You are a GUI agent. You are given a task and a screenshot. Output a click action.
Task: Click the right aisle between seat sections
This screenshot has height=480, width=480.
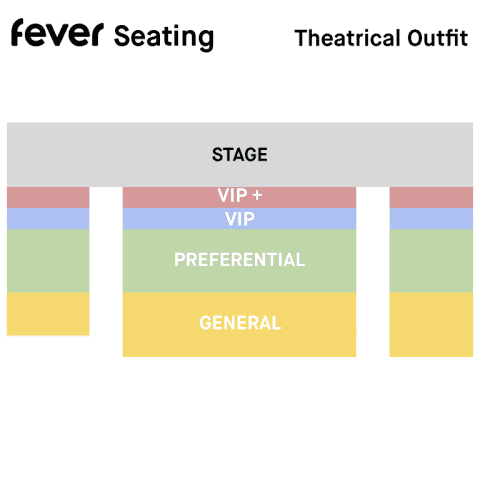[373, 272]
